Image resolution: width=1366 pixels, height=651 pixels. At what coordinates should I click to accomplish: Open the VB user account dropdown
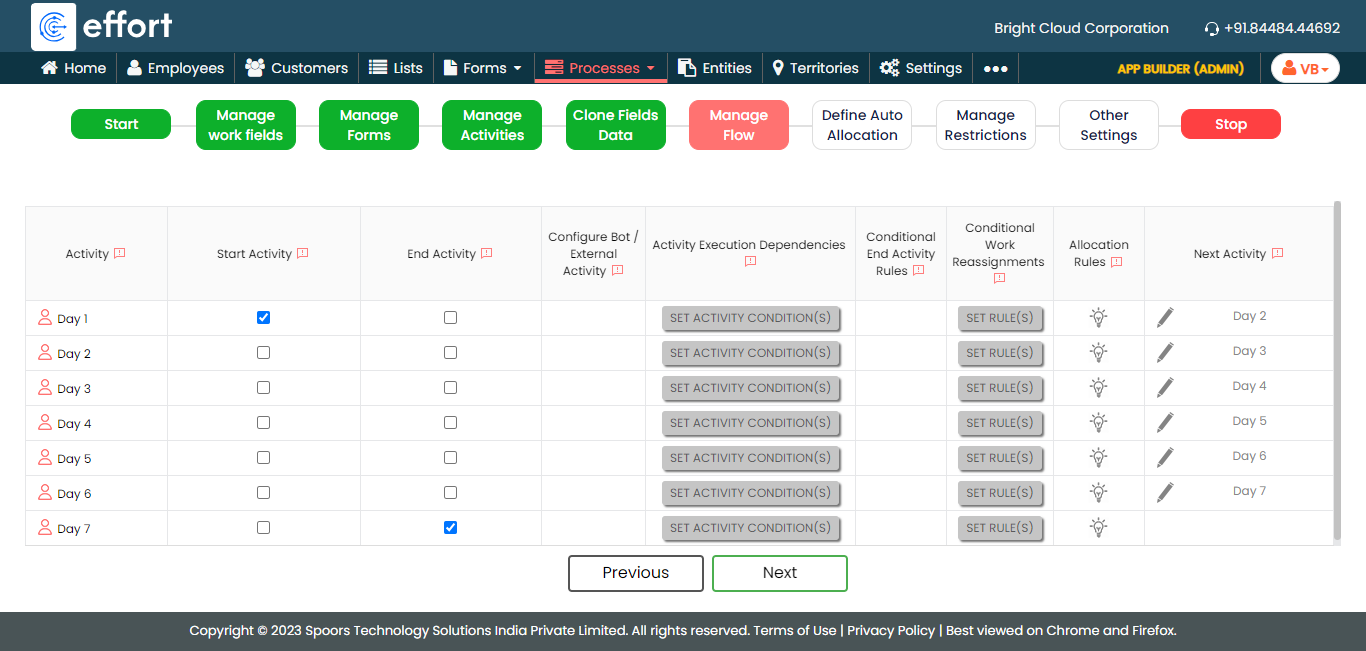coord(1305,68)
